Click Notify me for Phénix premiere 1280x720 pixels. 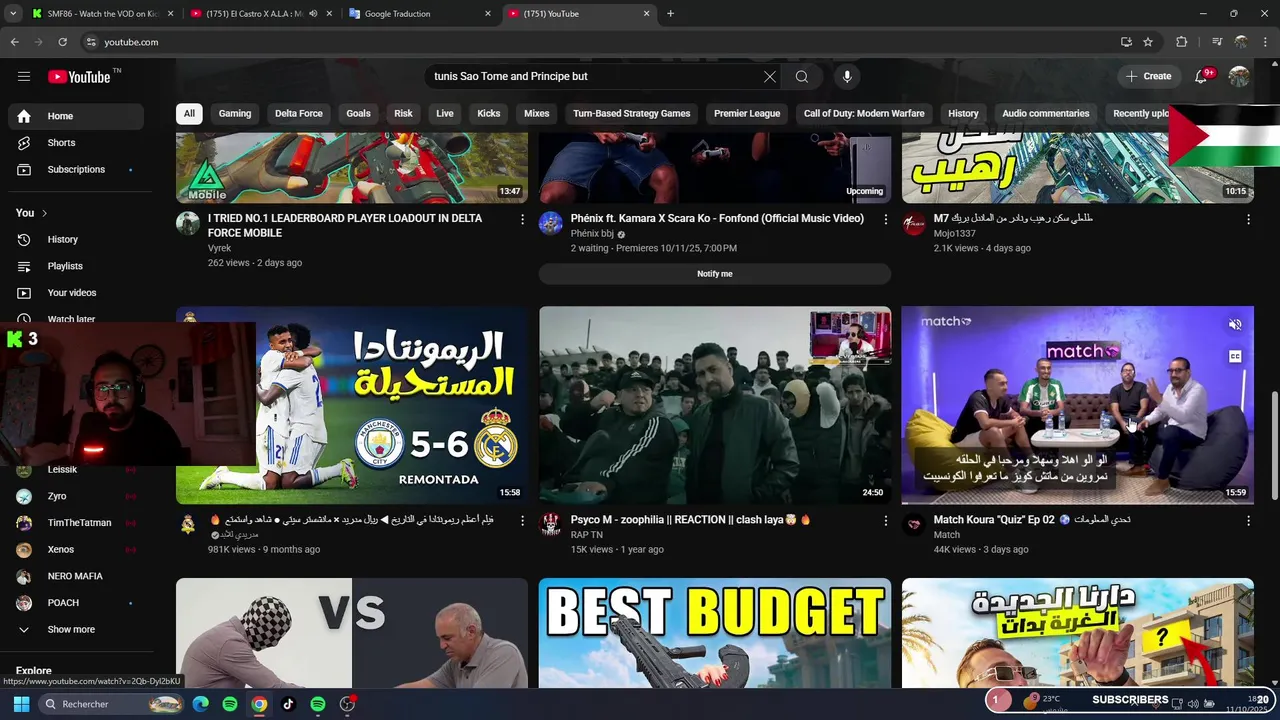(x=715, y=274)
